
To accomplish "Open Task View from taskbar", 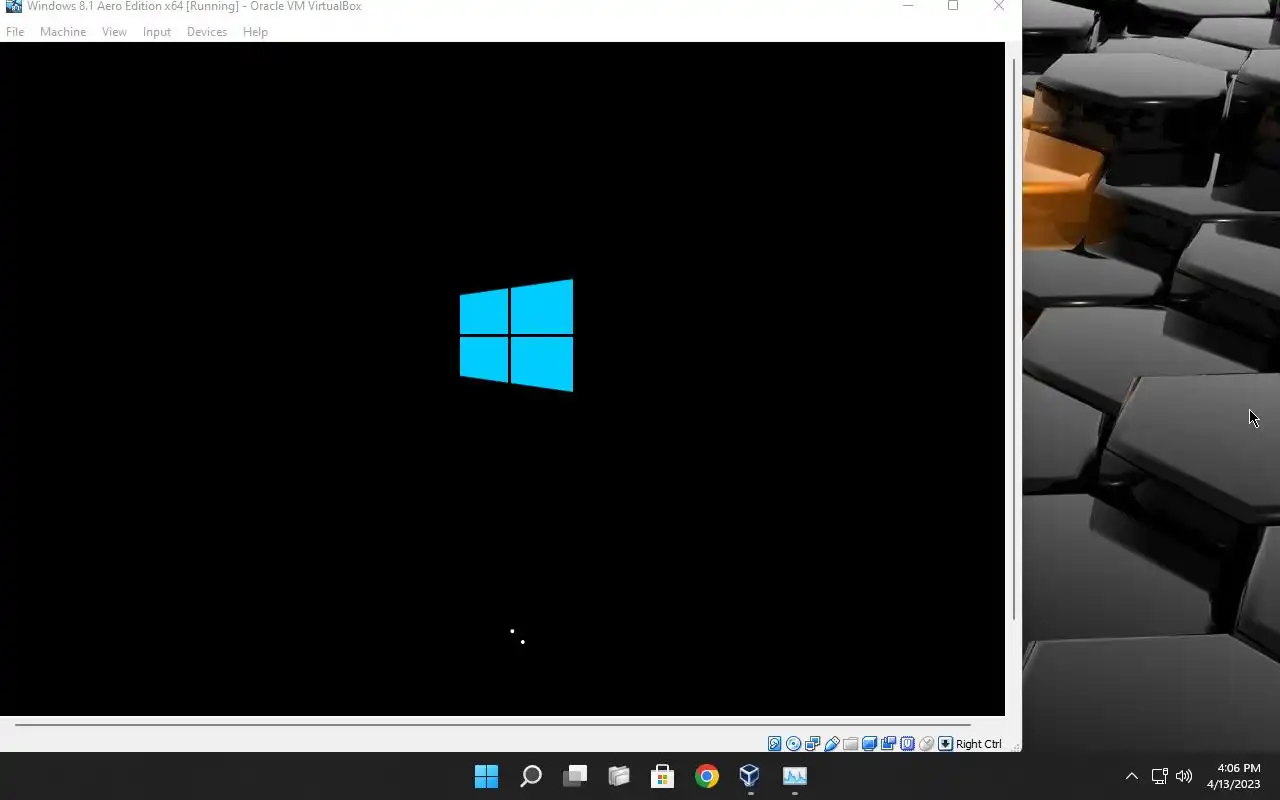I will tap(575, 776).
